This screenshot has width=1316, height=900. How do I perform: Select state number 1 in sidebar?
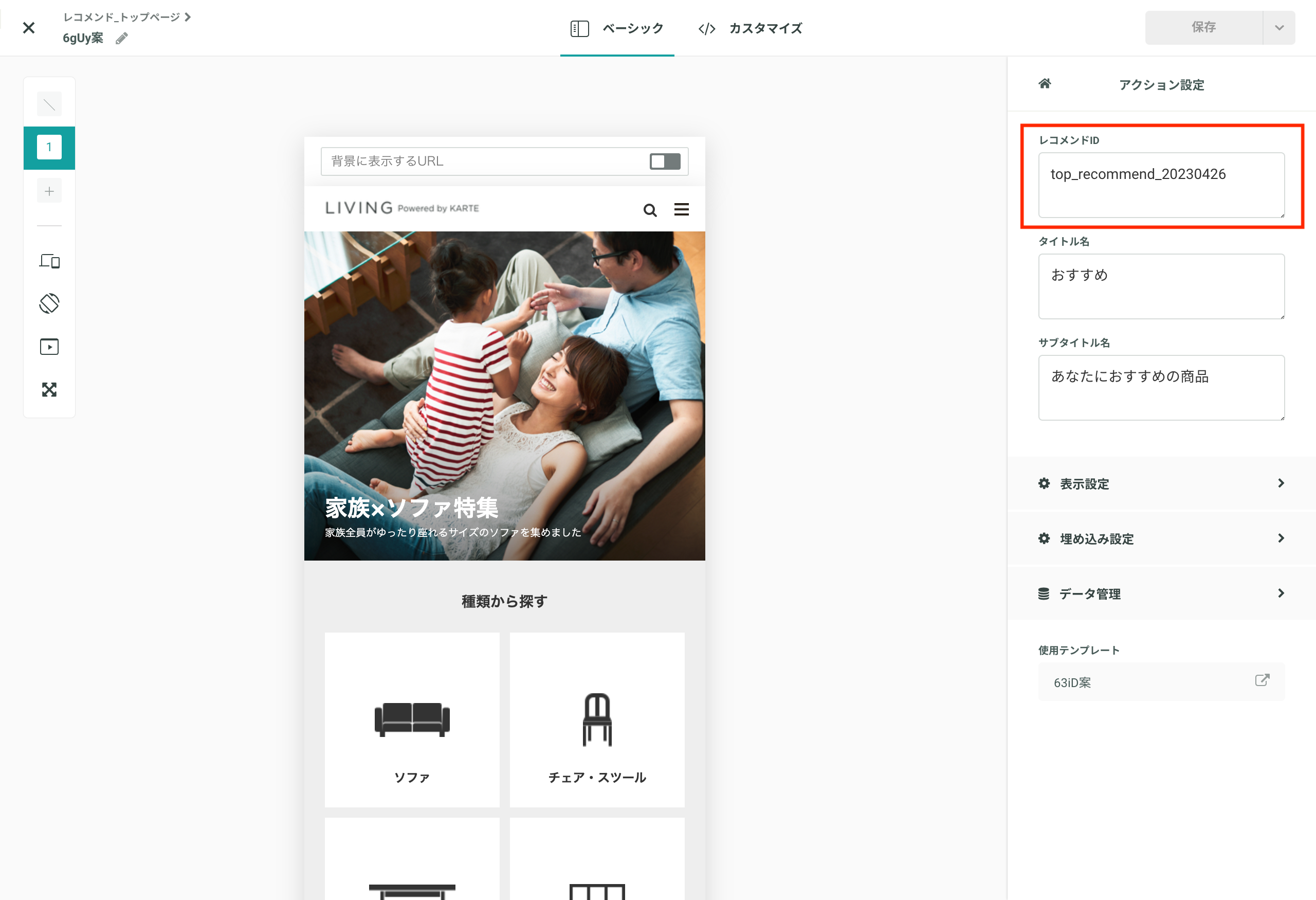pos(49,147)
